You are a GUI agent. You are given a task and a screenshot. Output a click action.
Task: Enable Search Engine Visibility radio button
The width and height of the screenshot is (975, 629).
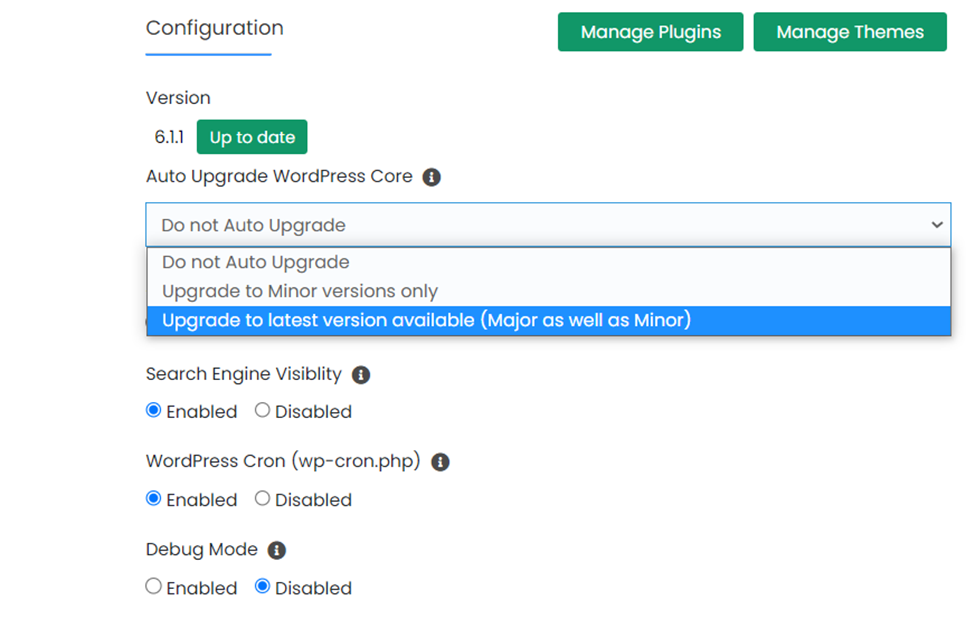tap(154, 410)
